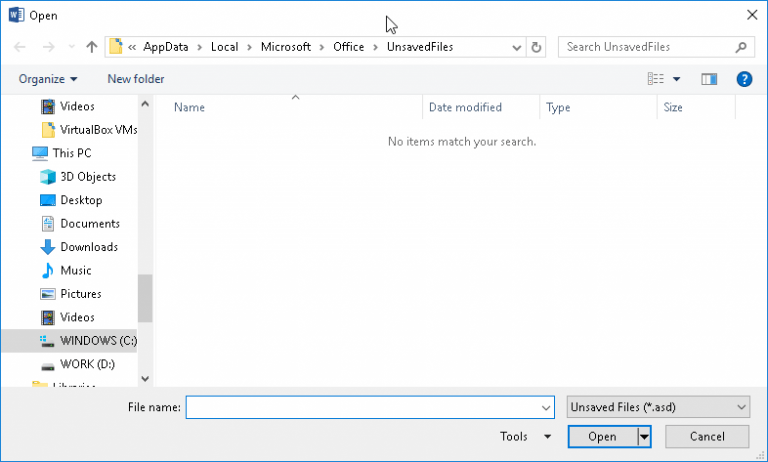Click the New folder button

136,79
